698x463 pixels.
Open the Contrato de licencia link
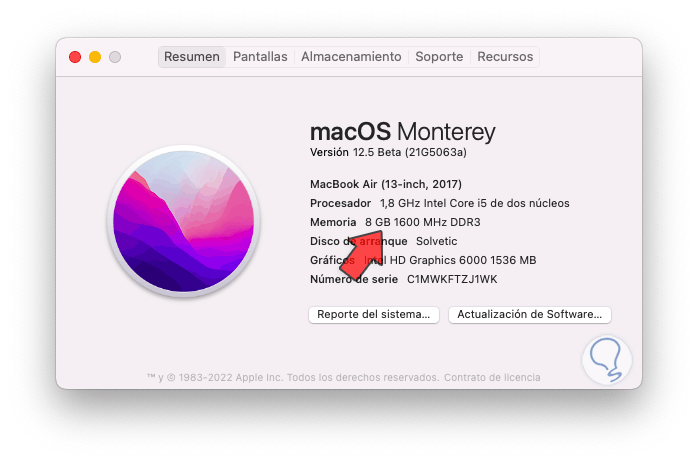[x=492, y=378]
